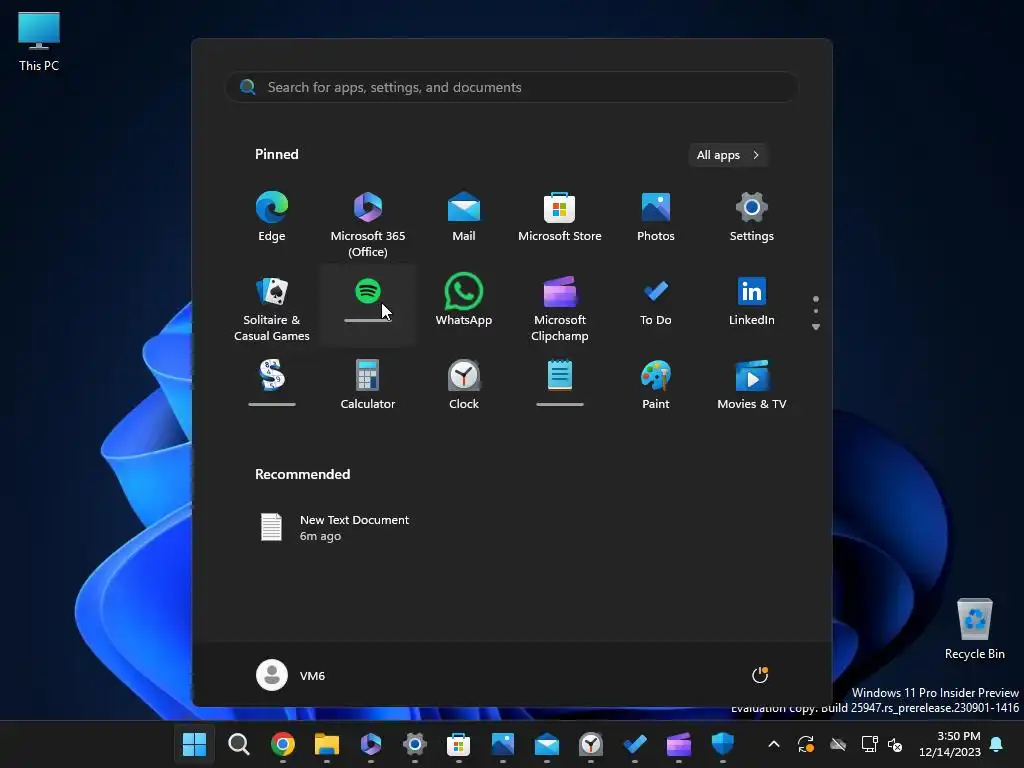Click the Settings gear on taskbar
Viewport: 1024px width, 768px height.
tap(415, 744)
